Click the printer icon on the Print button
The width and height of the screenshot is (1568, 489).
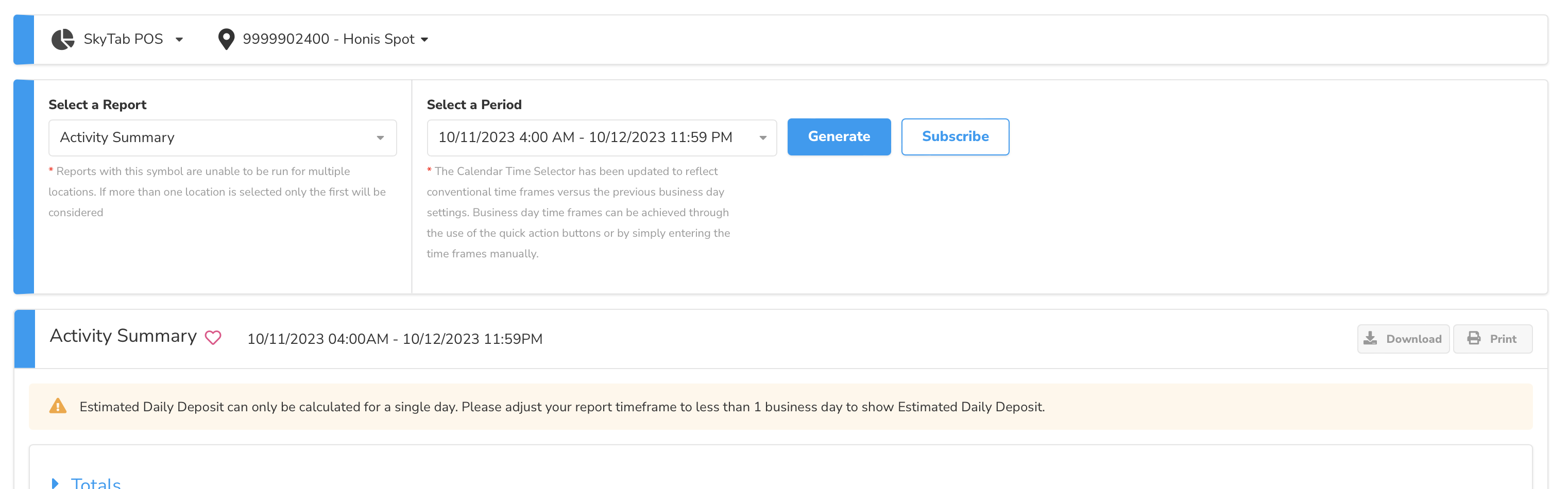[x=1474, y=338]
